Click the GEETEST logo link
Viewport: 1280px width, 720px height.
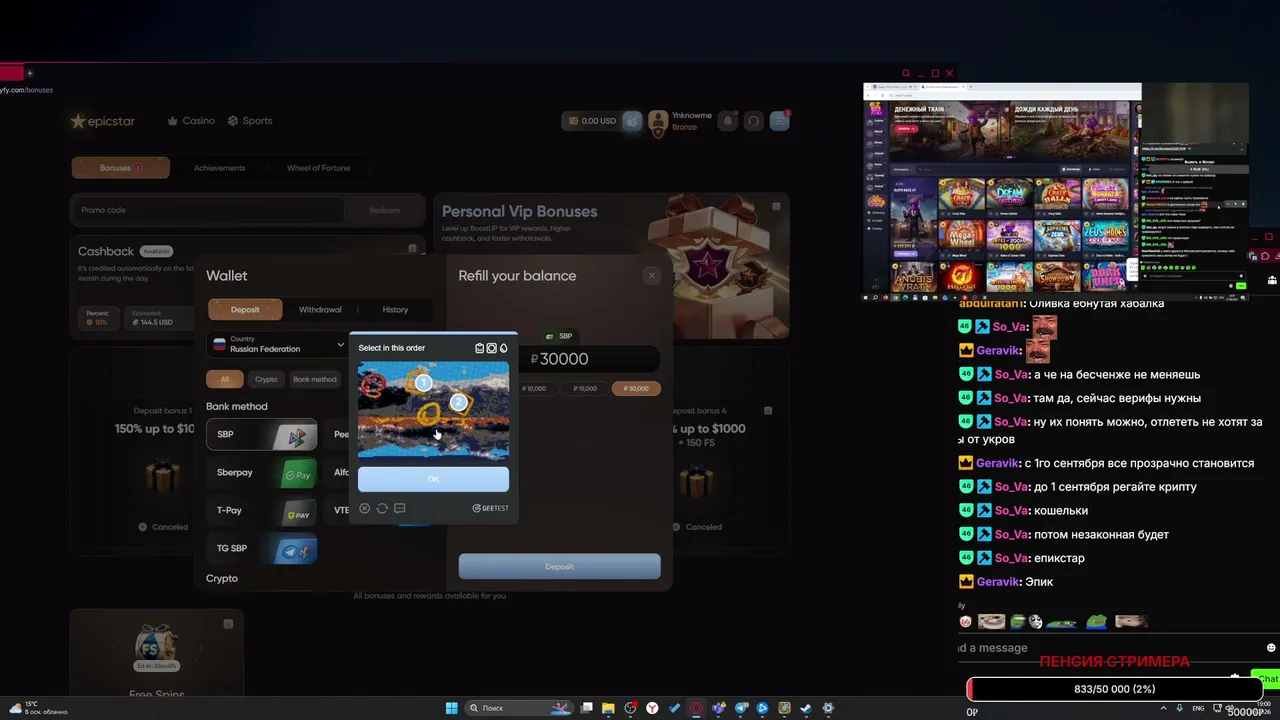pos(490,508)
